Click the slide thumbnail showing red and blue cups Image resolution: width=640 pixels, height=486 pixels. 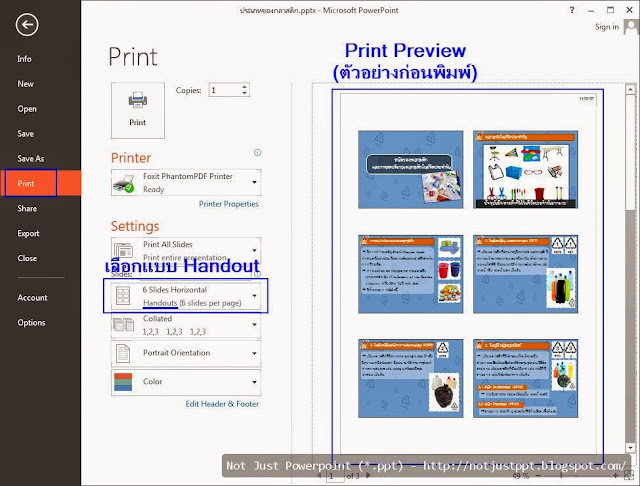[x=411, y=274]
